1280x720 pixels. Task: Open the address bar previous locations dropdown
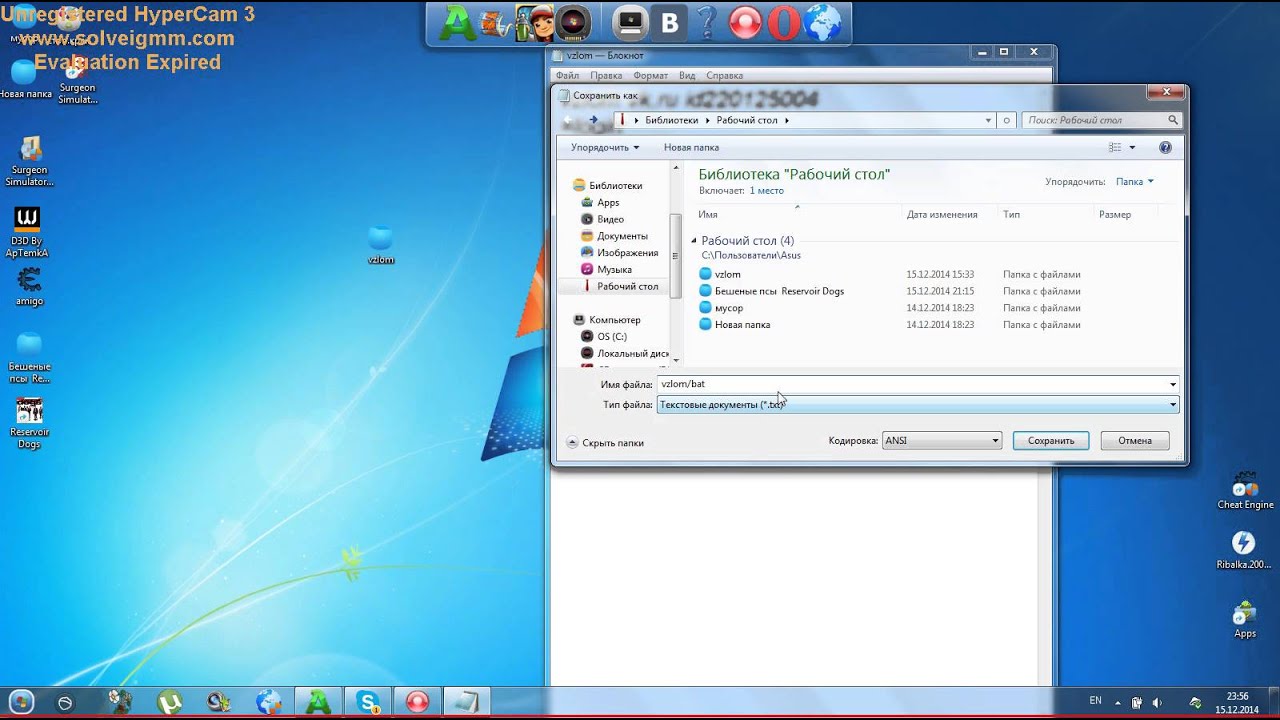pyautogui.click(x=989, y=120)
